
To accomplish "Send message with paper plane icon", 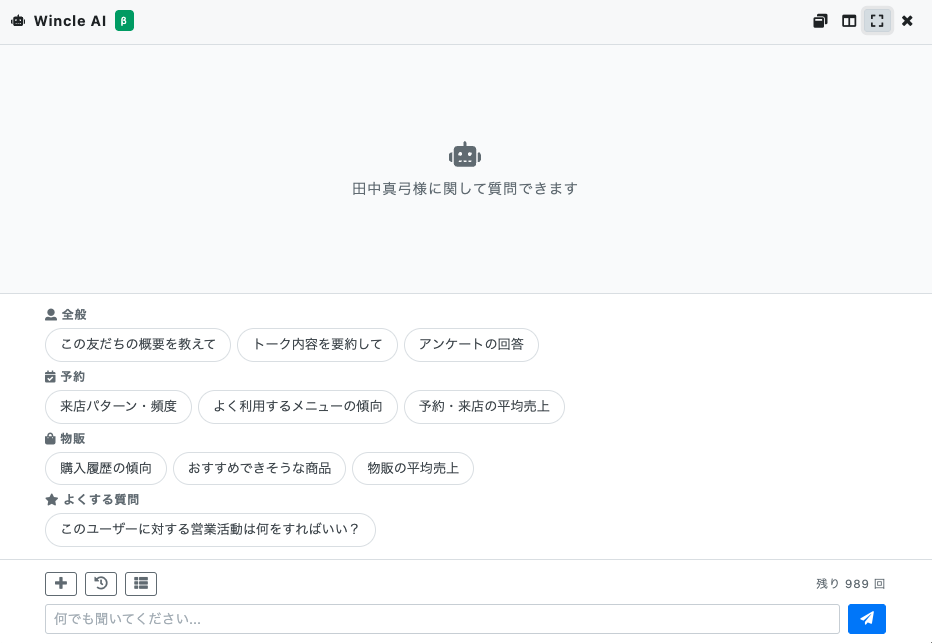I will pyautogui.click(x=867, y=619).
